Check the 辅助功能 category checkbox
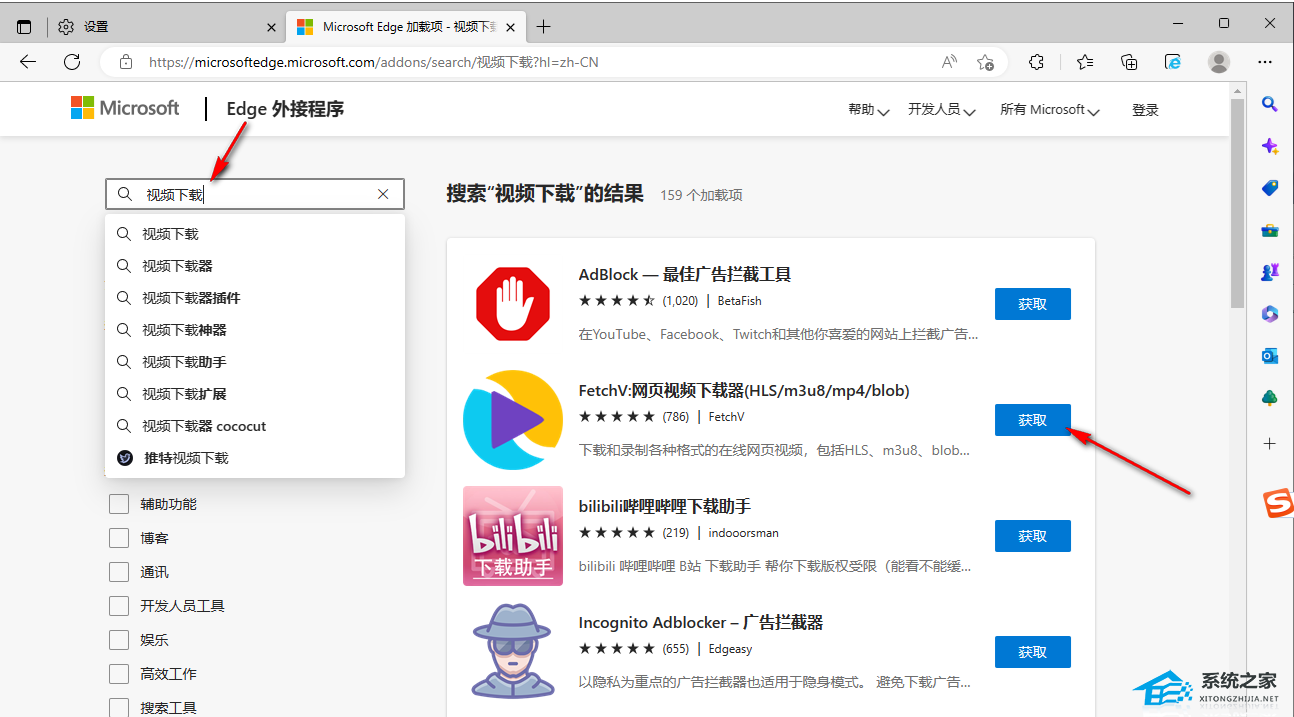Image resolution: width=1294 pixels, height=717 pixels. coord(119,504)
